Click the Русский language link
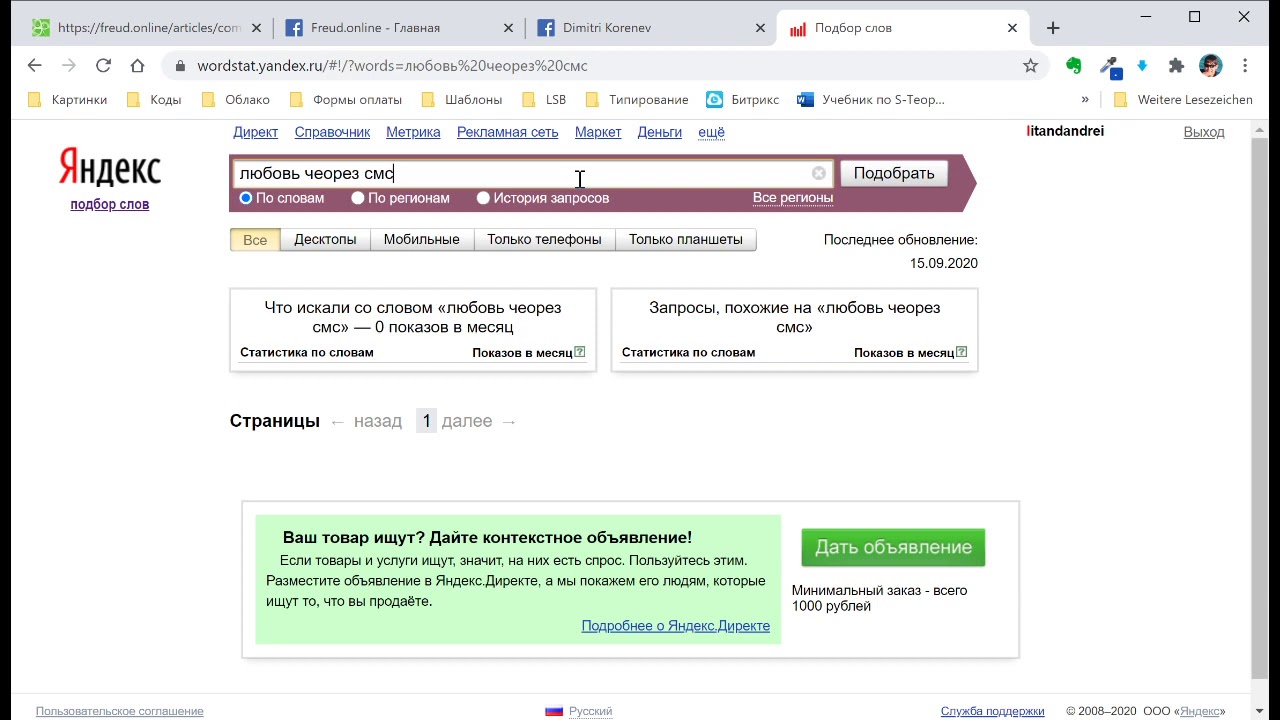Image resolution: width=1280 pixels, height=720 pixels. (590, 711)
